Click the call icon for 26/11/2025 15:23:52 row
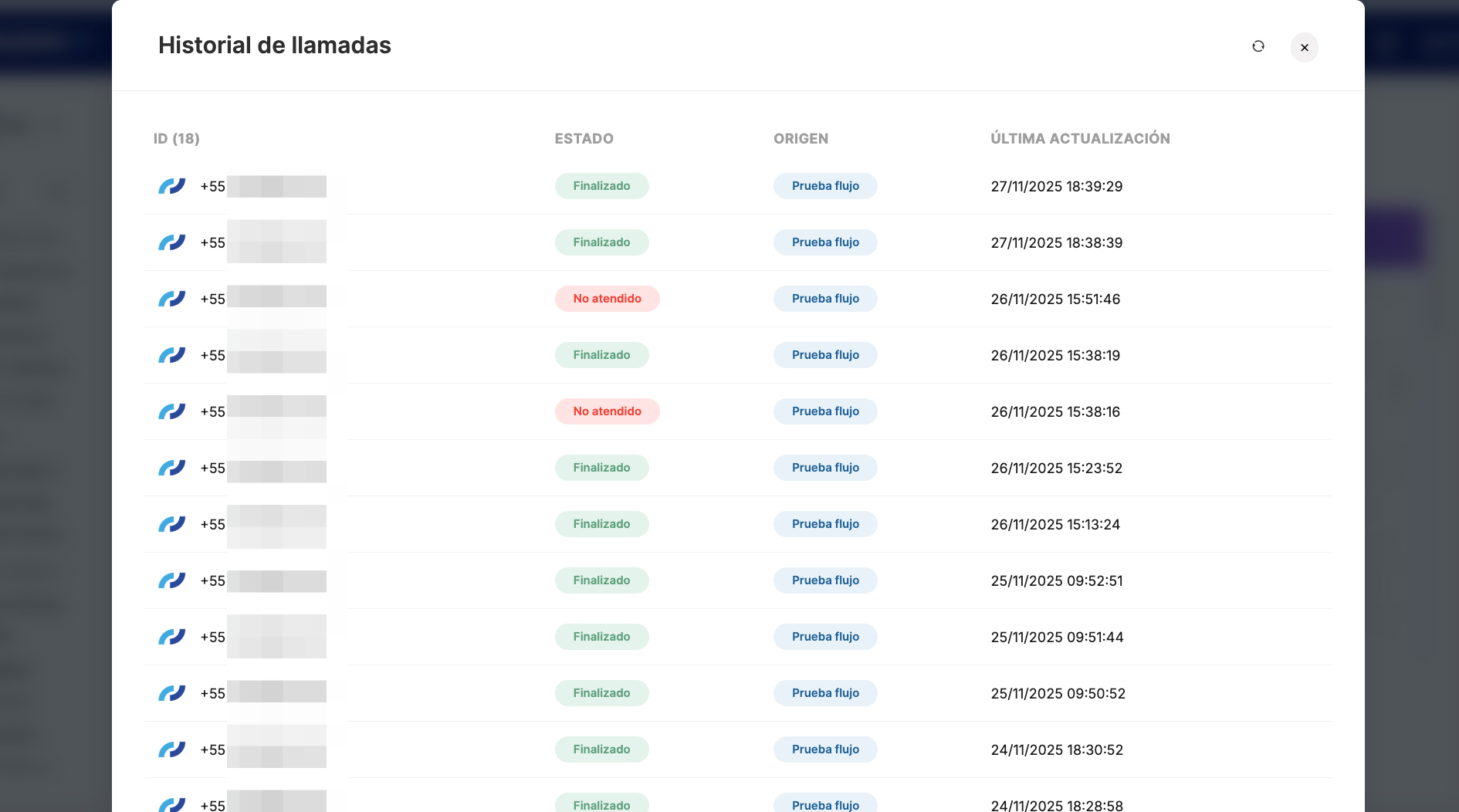Viewport: 1459px width, 812px height. click(171, 468)
